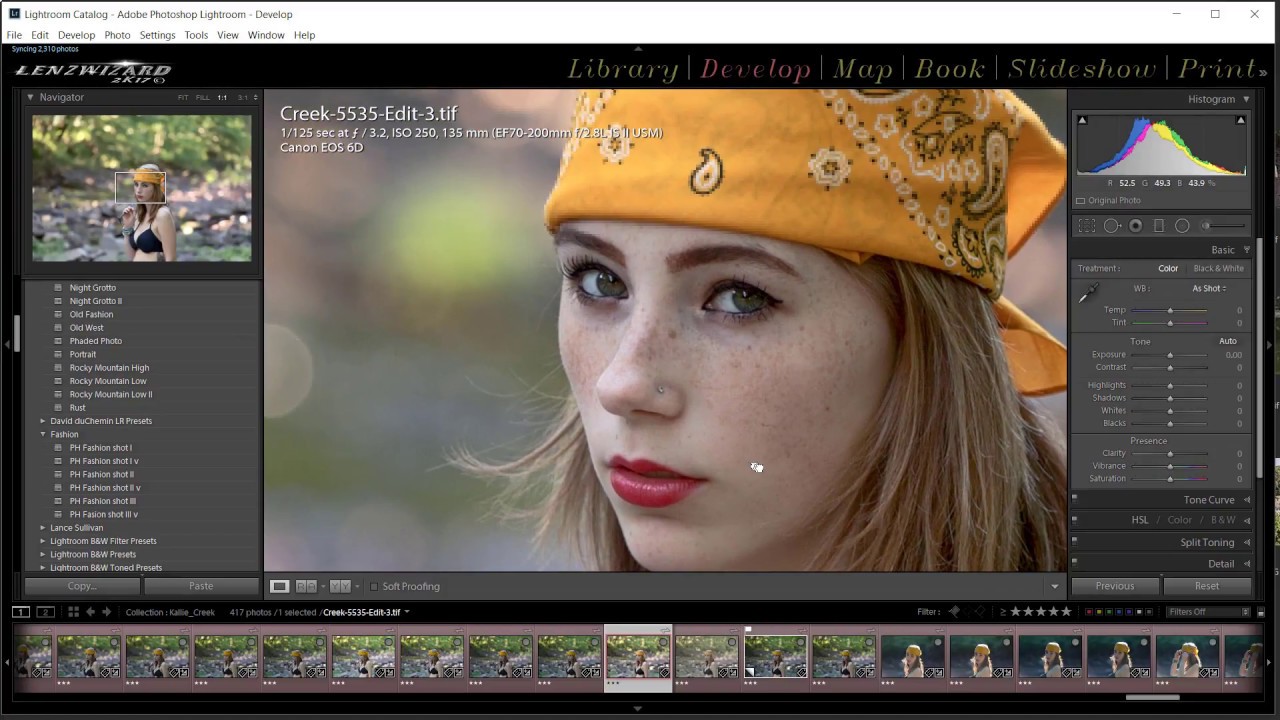Collapse the left panel group

click(6, 345)
